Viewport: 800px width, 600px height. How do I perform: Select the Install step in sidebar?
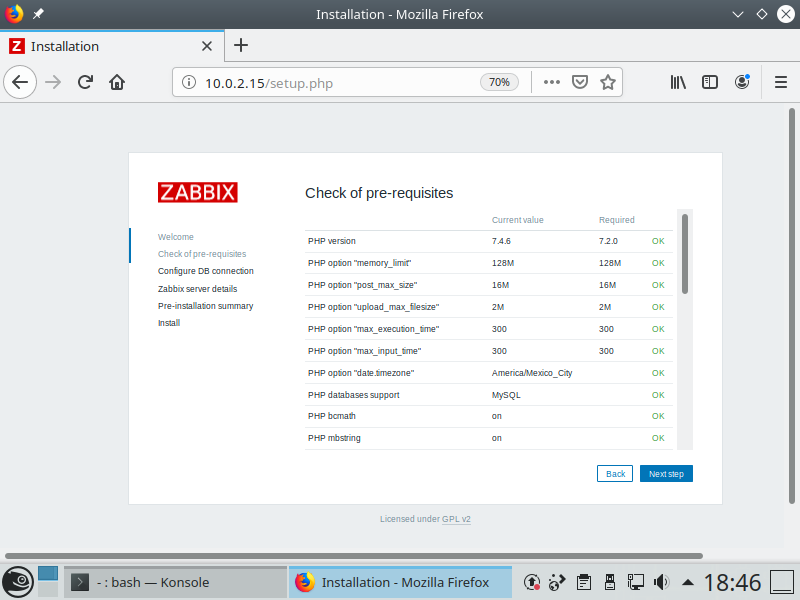click(169, 323)
